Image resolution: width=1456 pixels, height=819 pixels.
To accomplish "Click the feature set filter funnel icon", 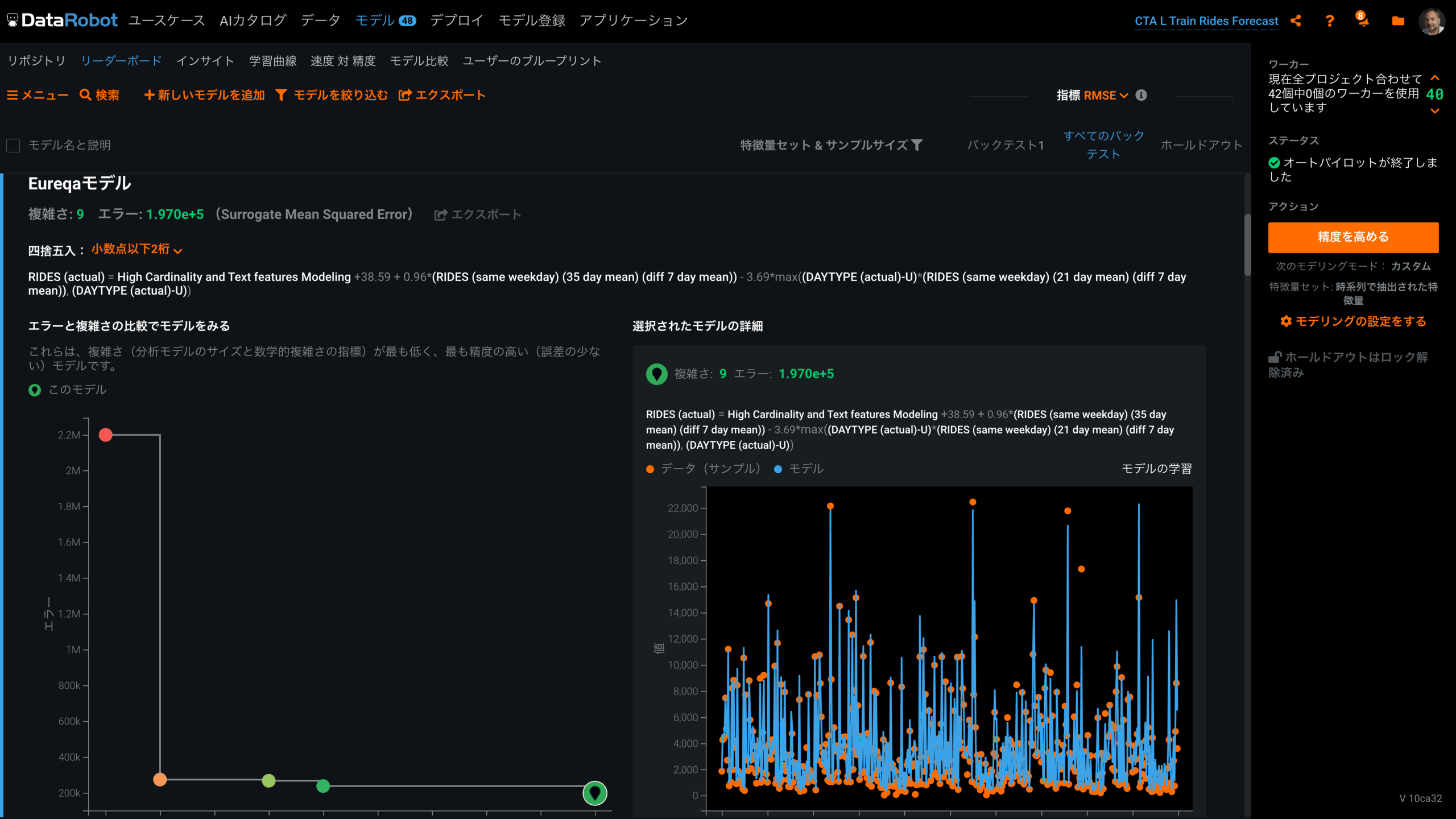I will [917, 145].
